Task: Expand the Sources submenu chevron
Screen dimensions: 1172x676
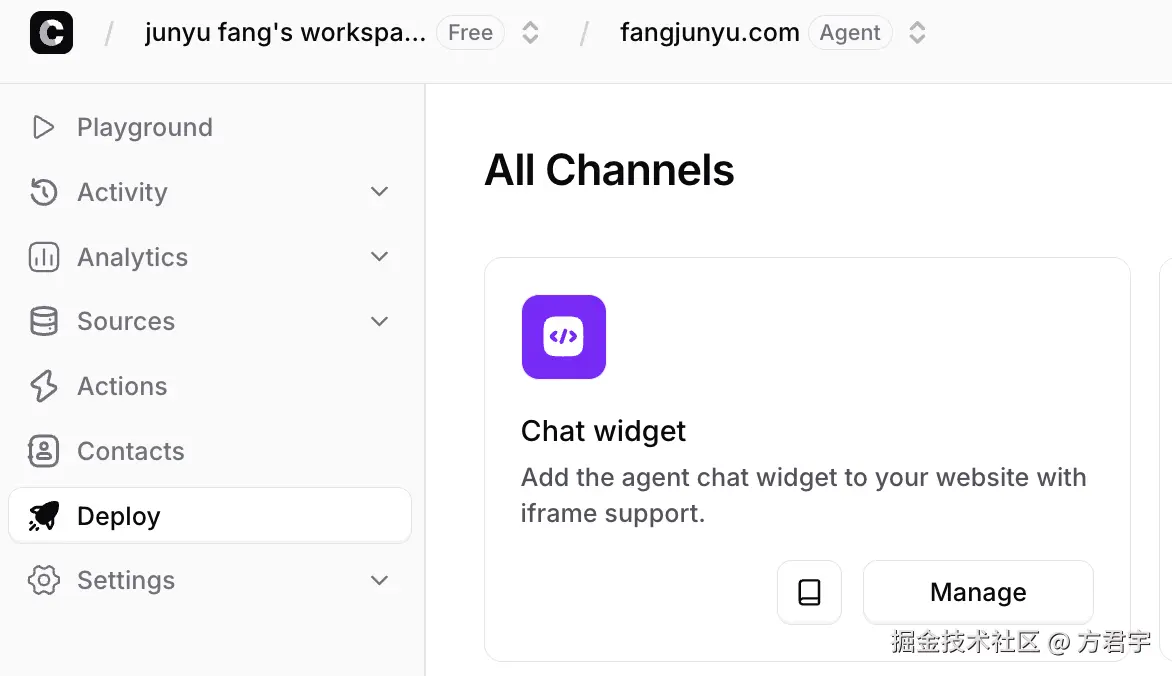Action: tap(379, 321)
